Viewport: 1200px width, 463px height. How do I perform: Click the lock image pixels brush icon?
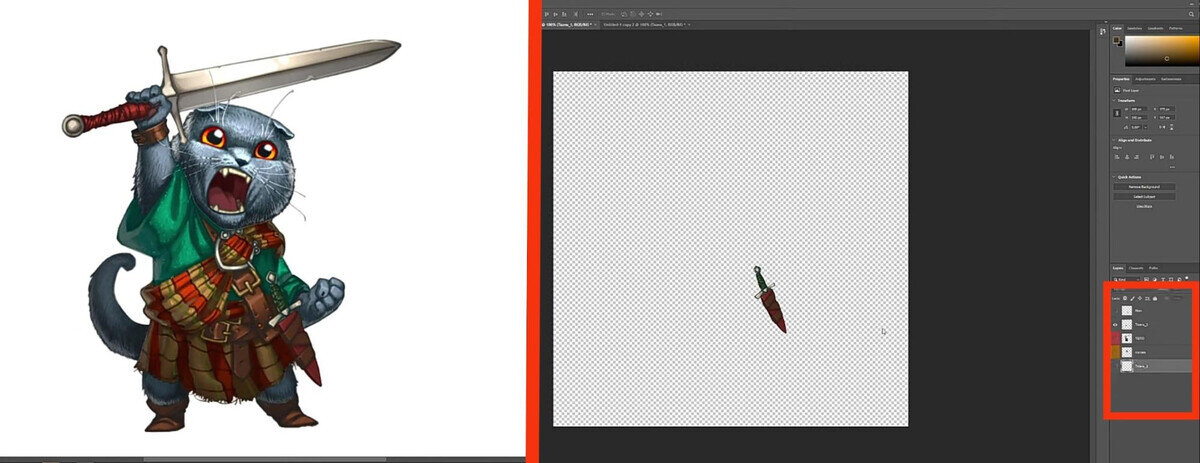tap(1133, 298)
